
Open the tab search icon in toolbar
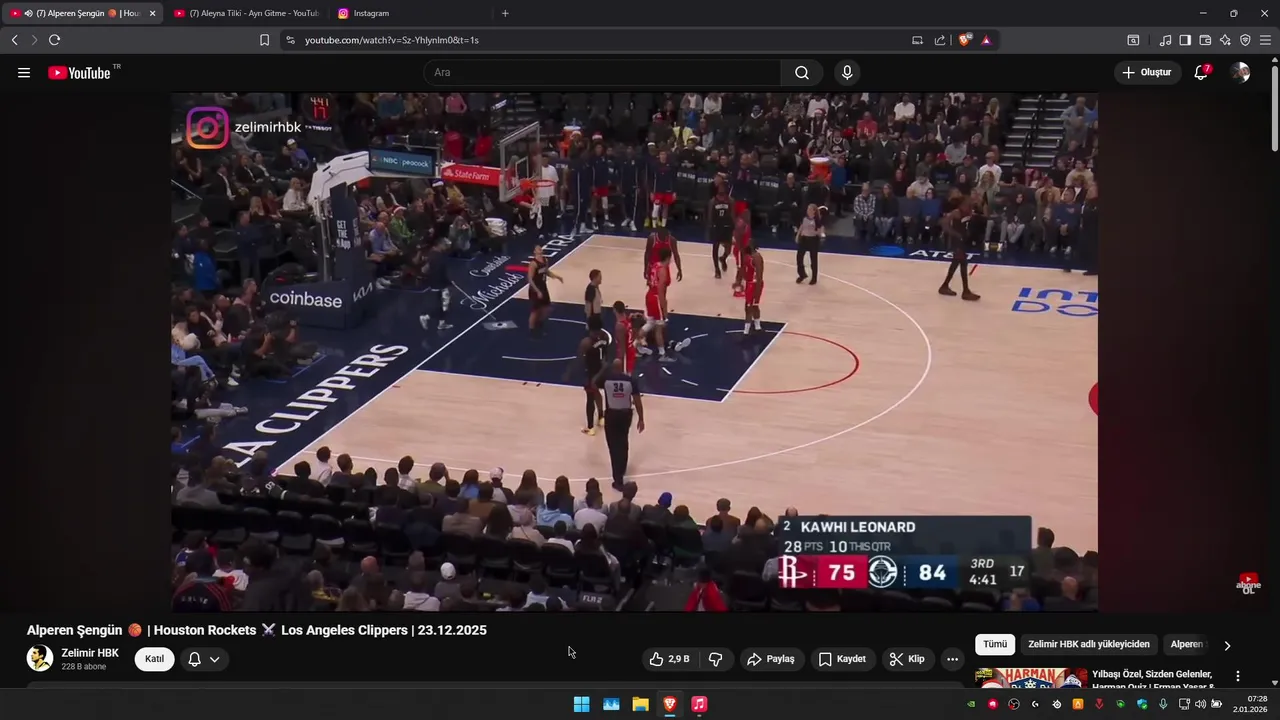coord(1133,40)
